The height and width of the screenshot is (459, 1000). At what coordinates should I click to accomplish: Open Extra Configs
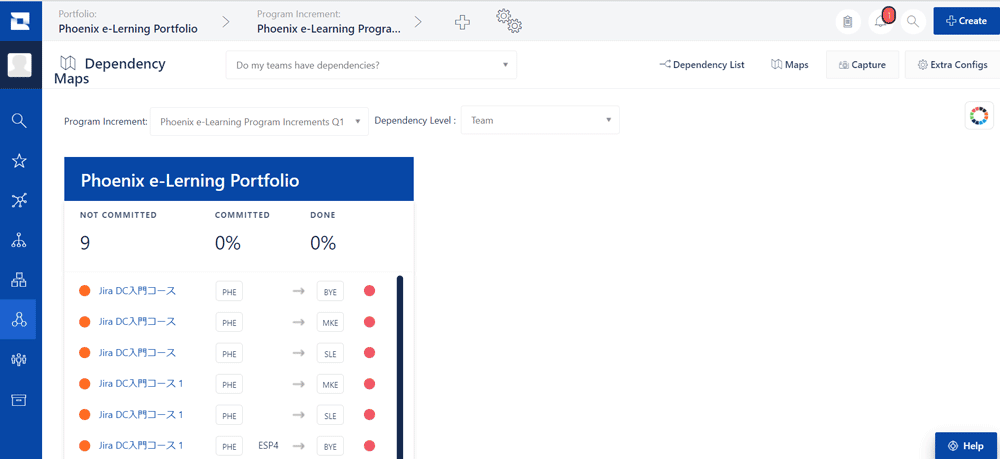(x=952, y=64)
